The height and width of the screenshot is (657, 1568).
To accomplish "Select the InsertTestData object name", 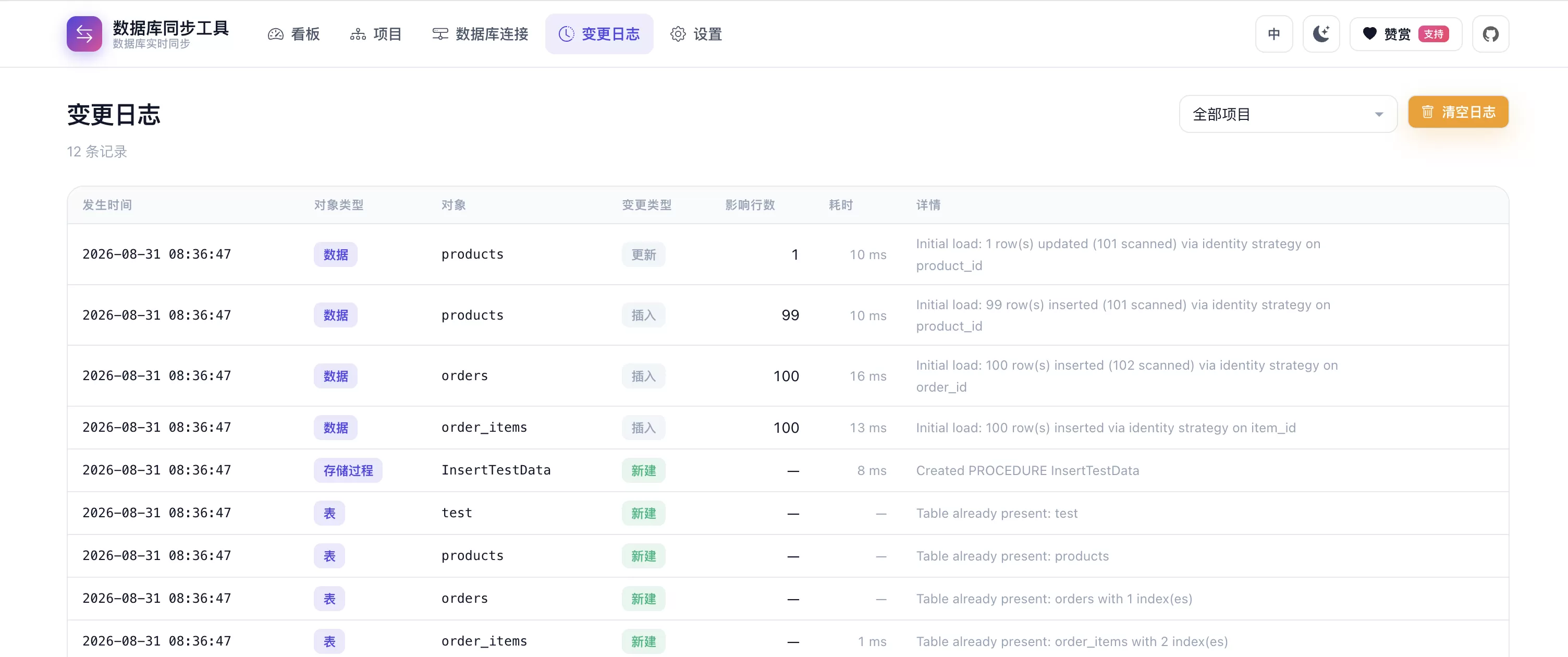I will point(496,470).
